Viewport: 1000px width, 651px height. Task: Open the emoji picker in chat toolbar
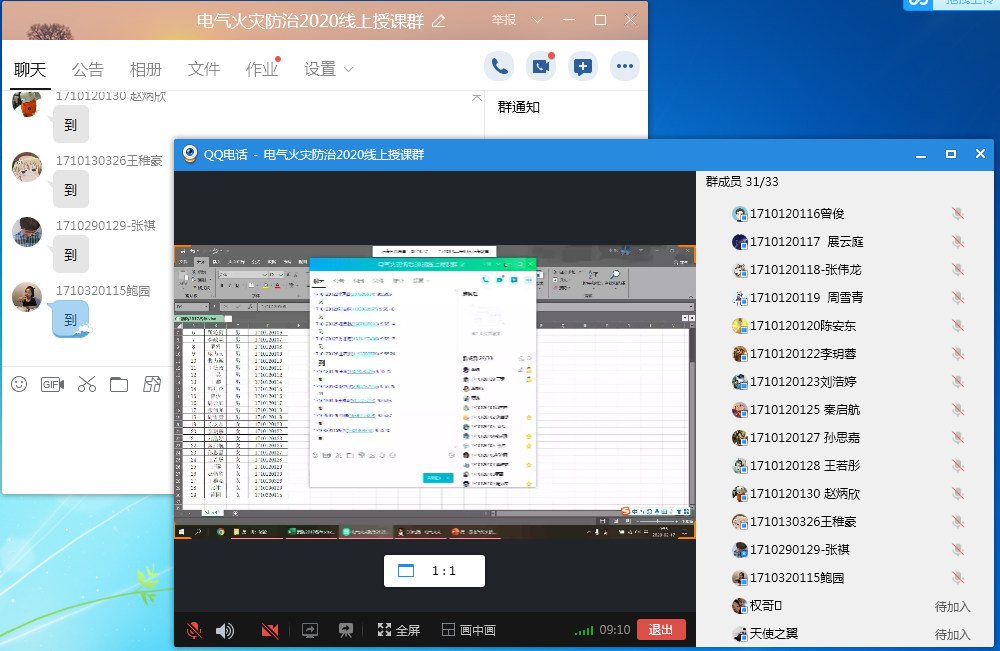tap(19, 384)
